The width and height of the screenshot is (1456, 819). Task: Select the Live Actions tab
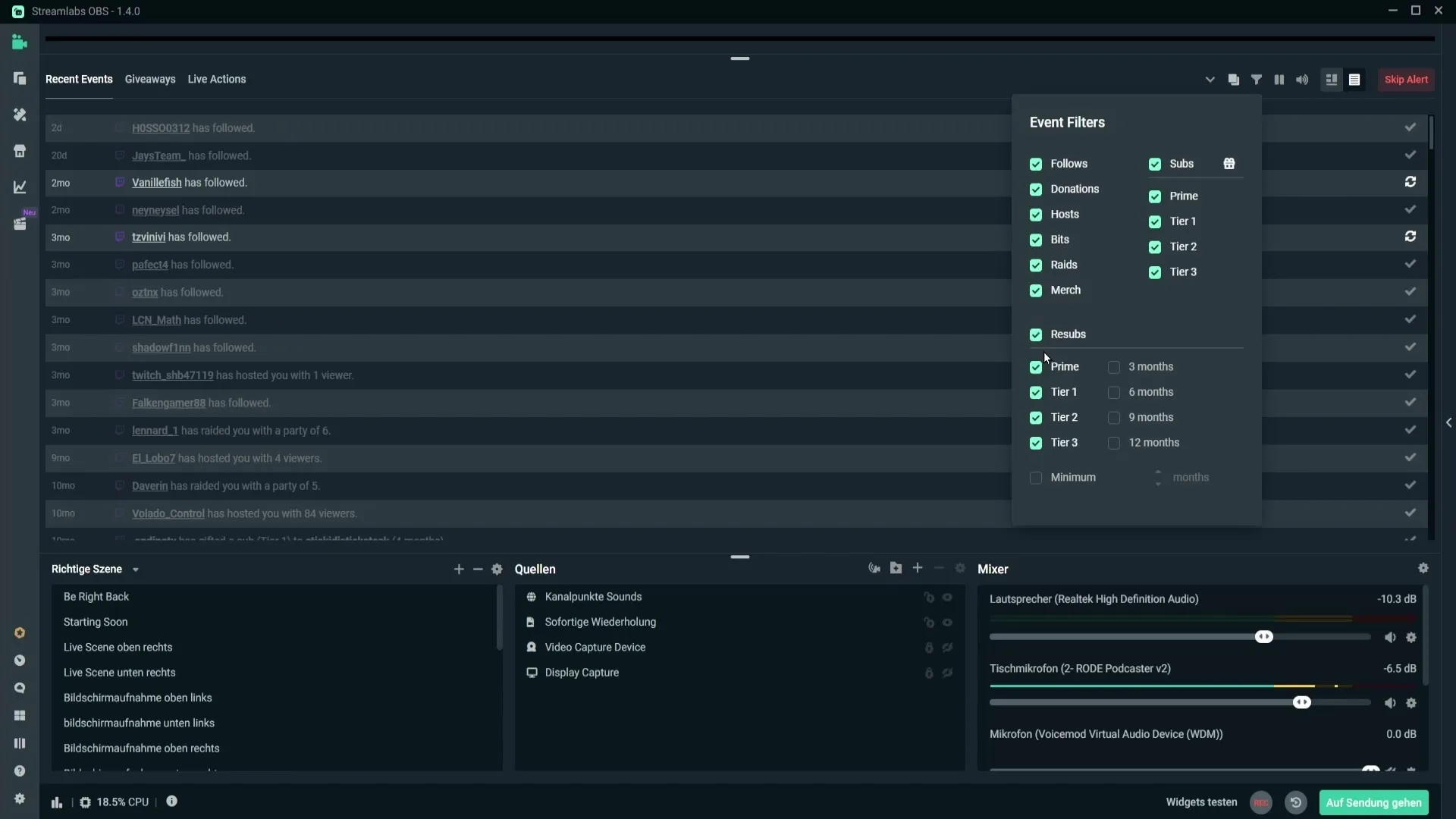tap(216, 78)
